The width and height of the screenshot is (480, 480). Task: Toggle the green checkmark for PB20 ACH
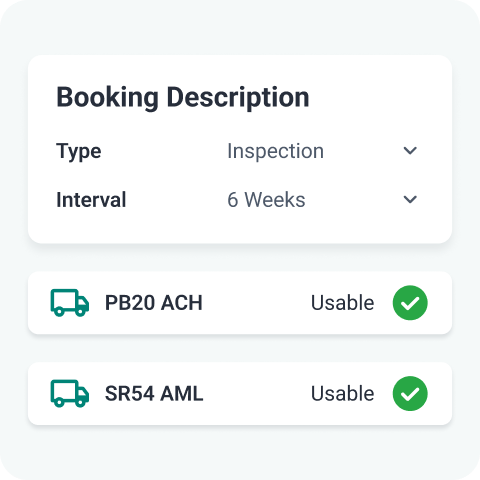click(410, 303)
